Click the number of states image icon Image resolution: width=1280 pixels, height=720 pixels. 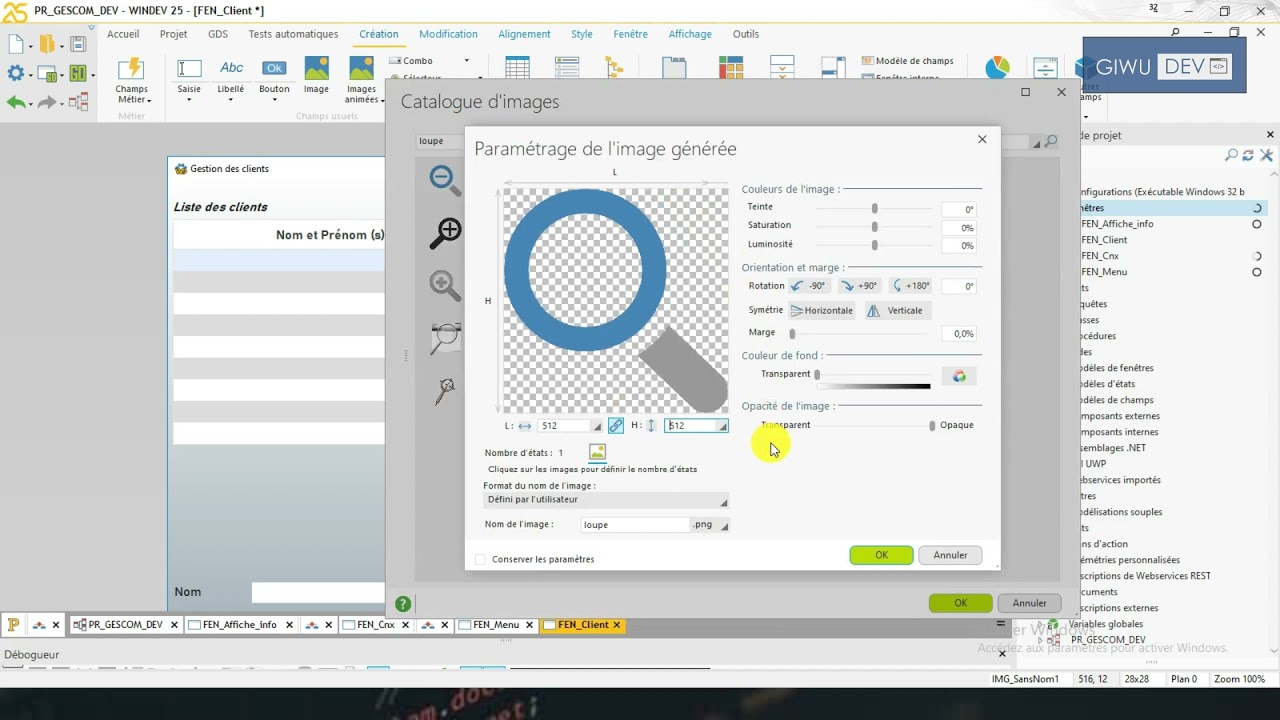597,453
